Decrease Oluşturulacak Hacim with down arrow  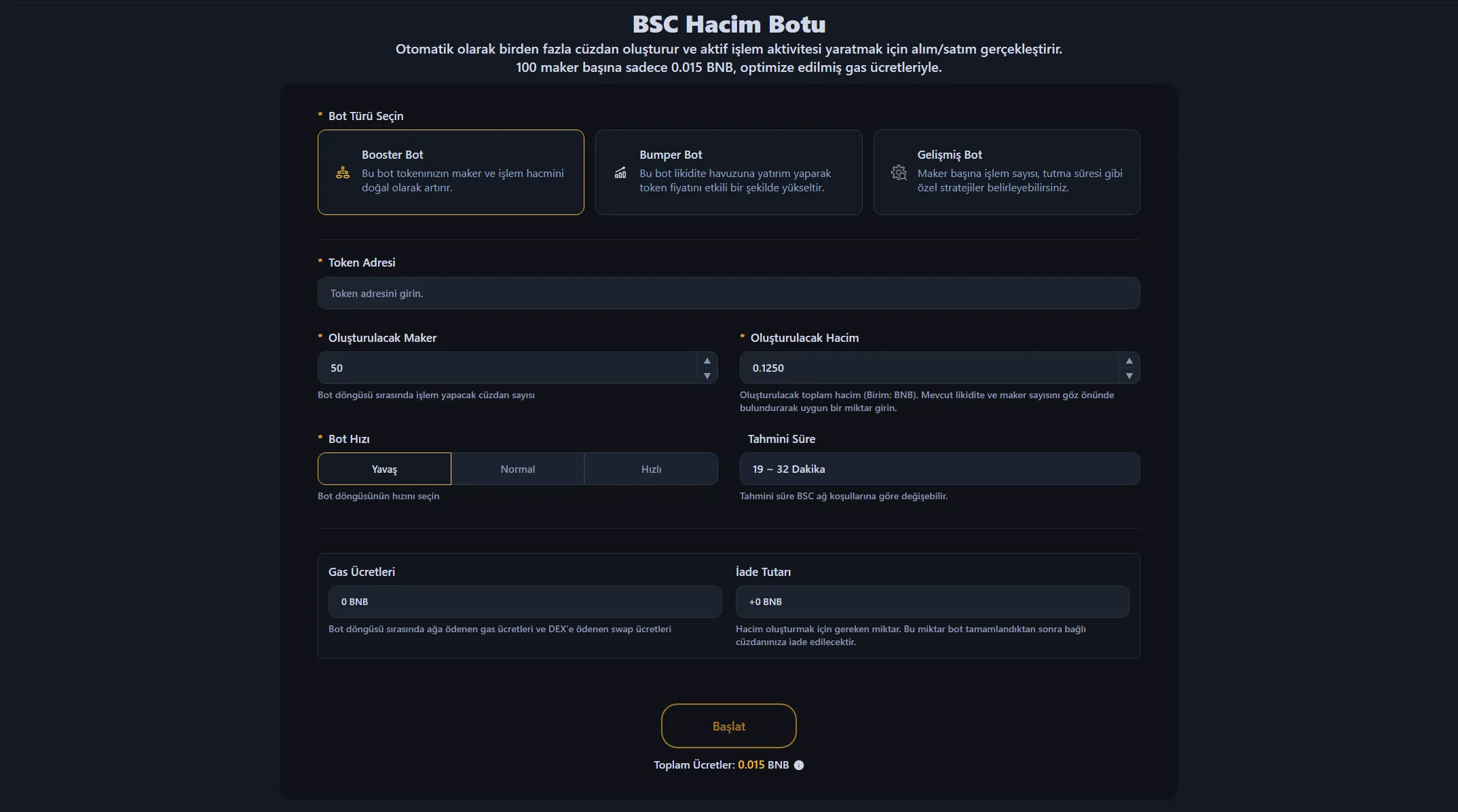tap(1129, 376)
